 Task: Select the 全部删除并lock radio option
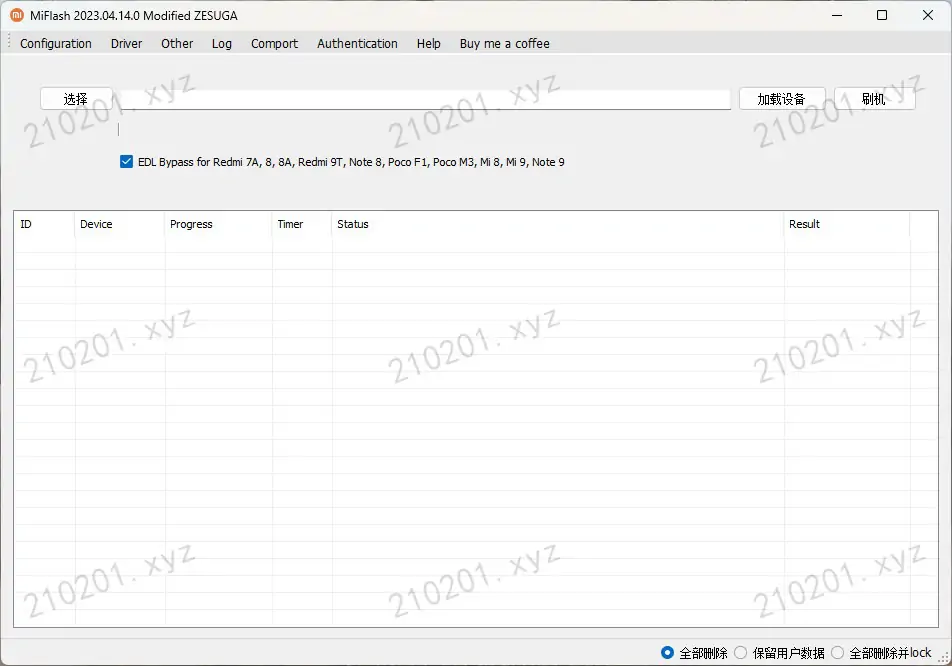click(x=837, y=653)
